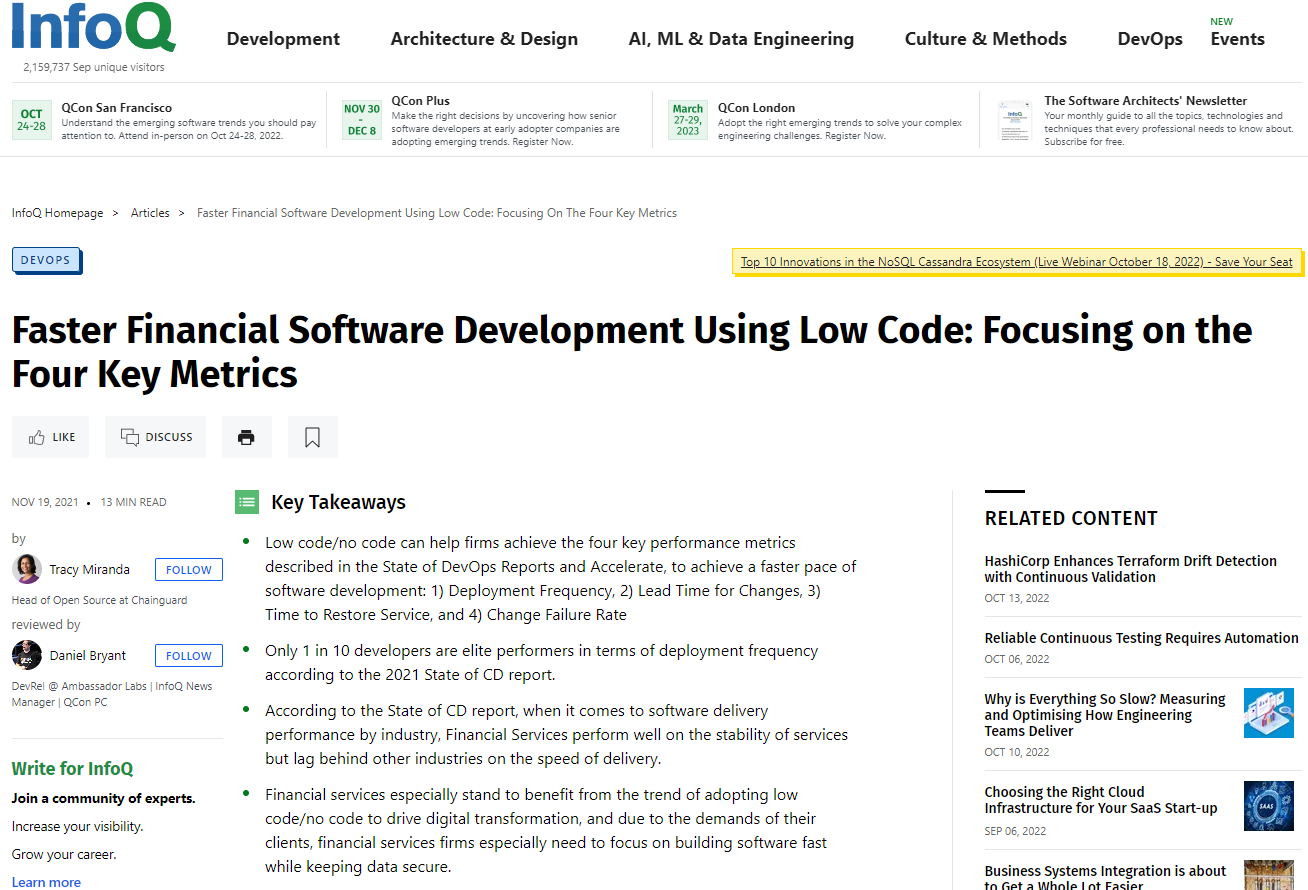
Task: Click the DEVOPS topic tag
Action: point(46,260)
